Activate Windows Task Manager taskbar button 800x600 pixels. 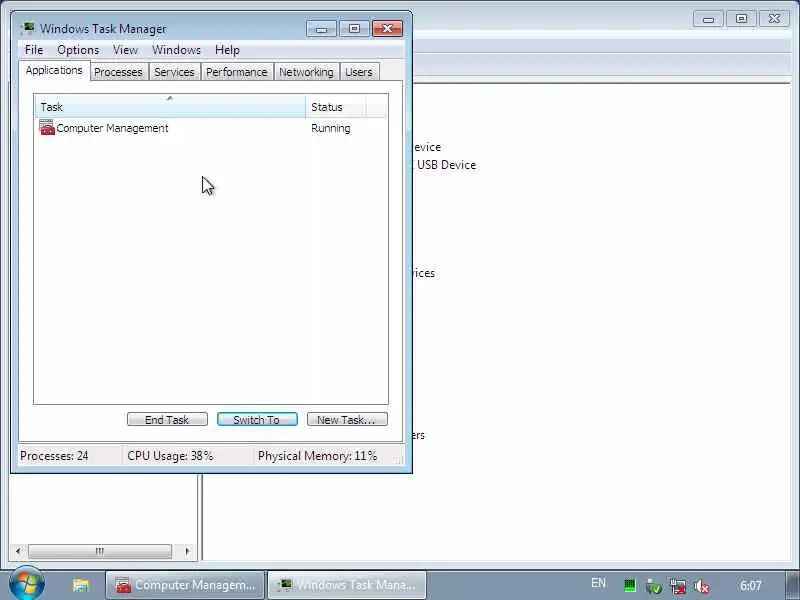(347, 585)
